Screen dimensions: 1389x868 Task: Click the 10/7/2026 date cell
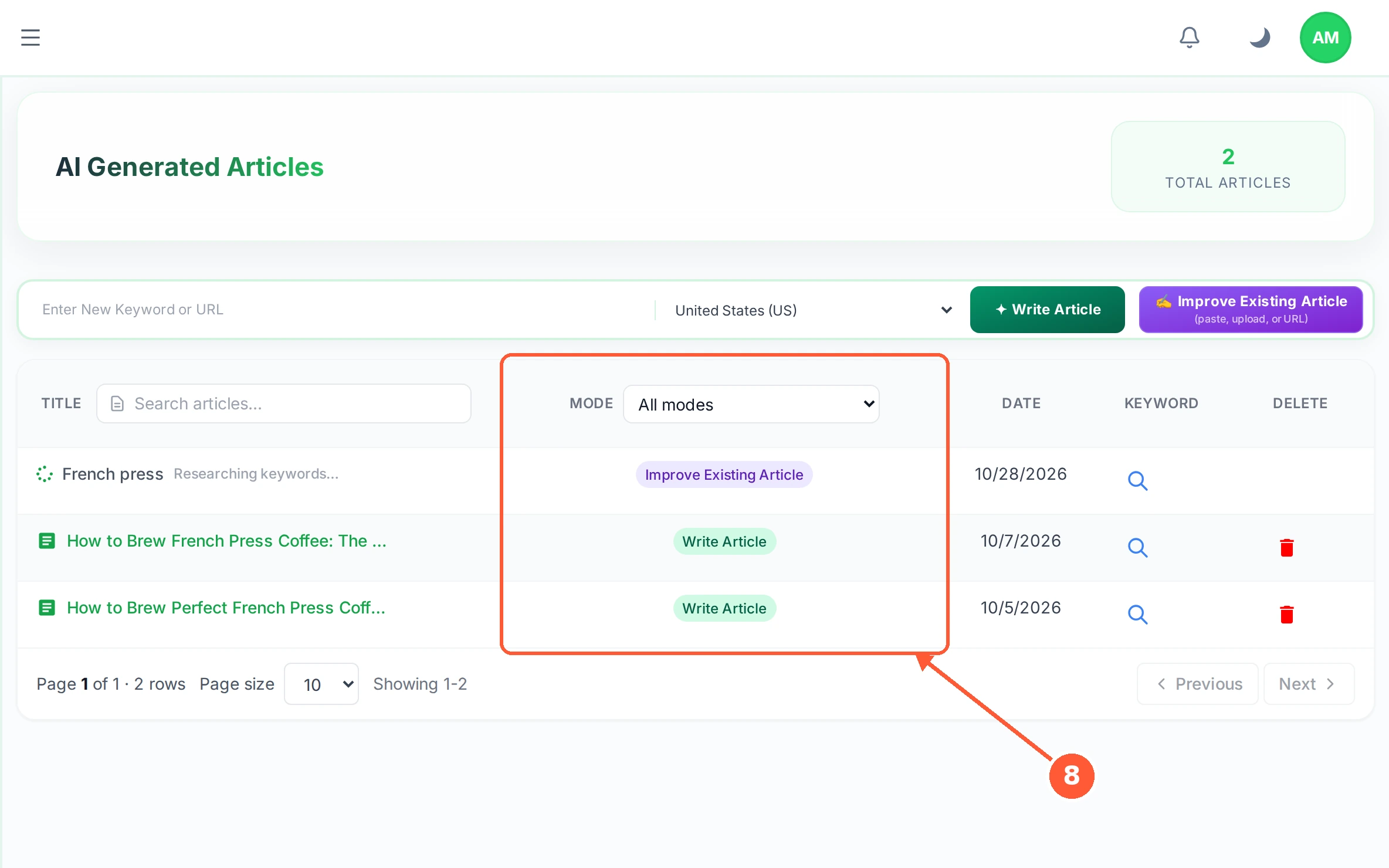click(1021, 541)
